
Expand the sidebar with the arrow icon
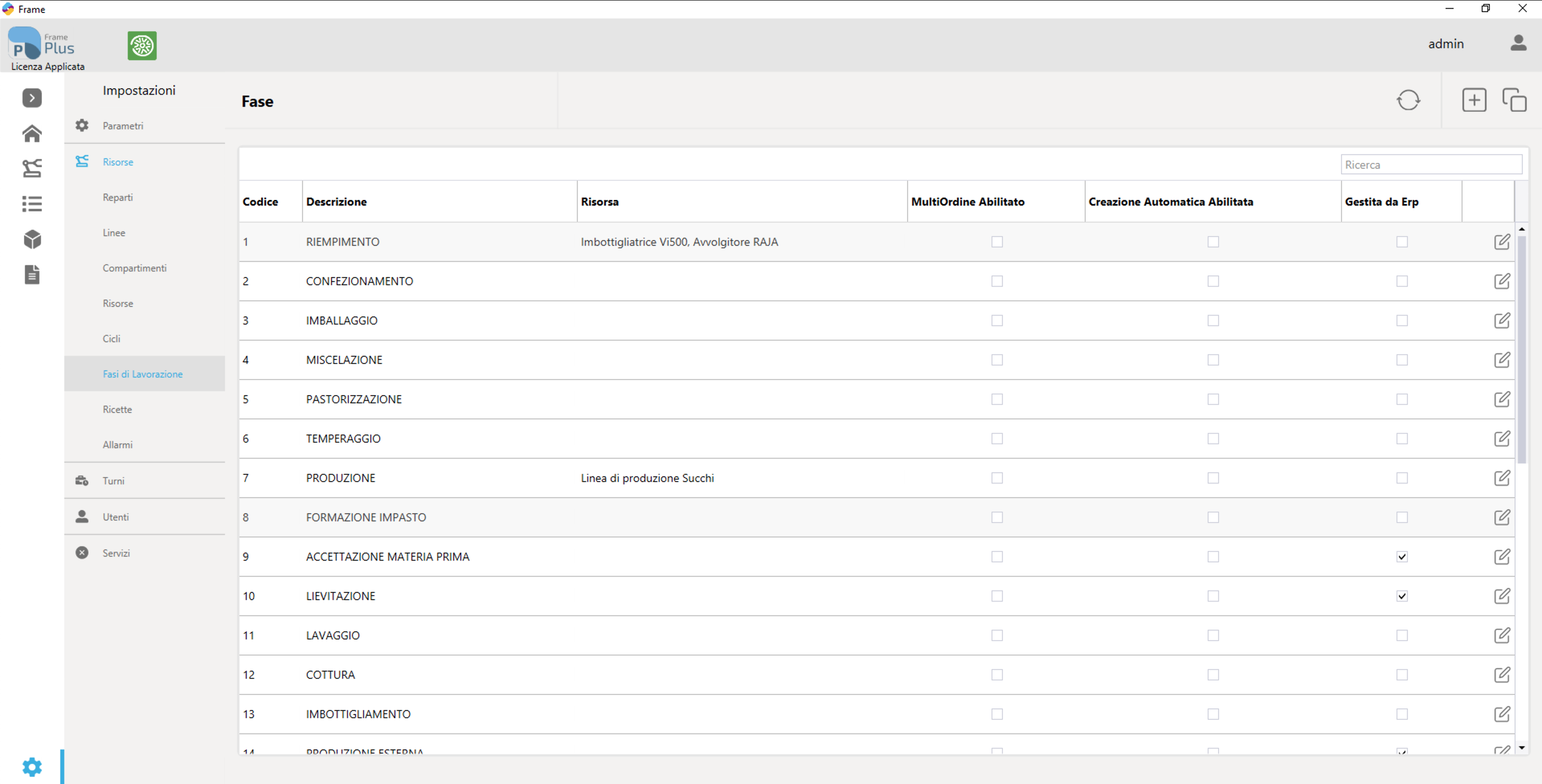pos(32,98)
